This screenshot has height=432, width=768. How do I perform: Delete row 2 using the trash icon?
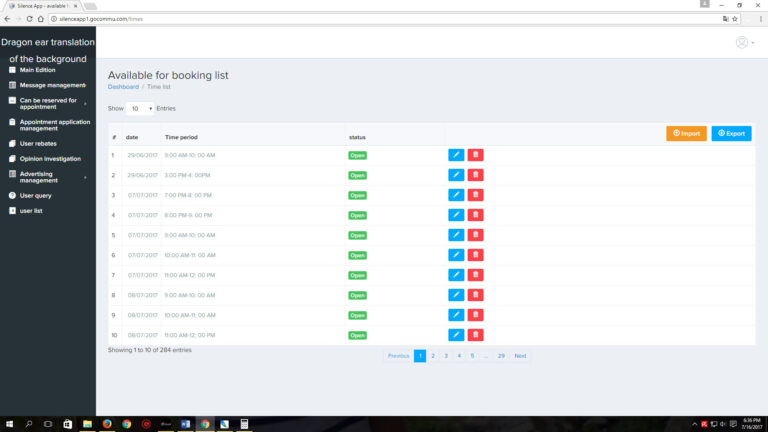(x=475, y=175)
